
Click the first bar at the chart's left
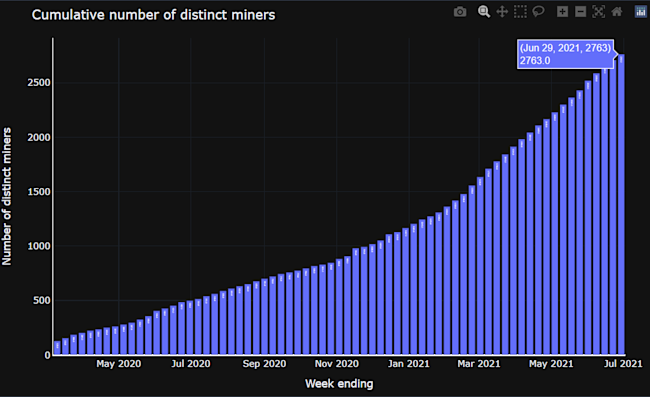pyautogui.click(x=57, y=348)
